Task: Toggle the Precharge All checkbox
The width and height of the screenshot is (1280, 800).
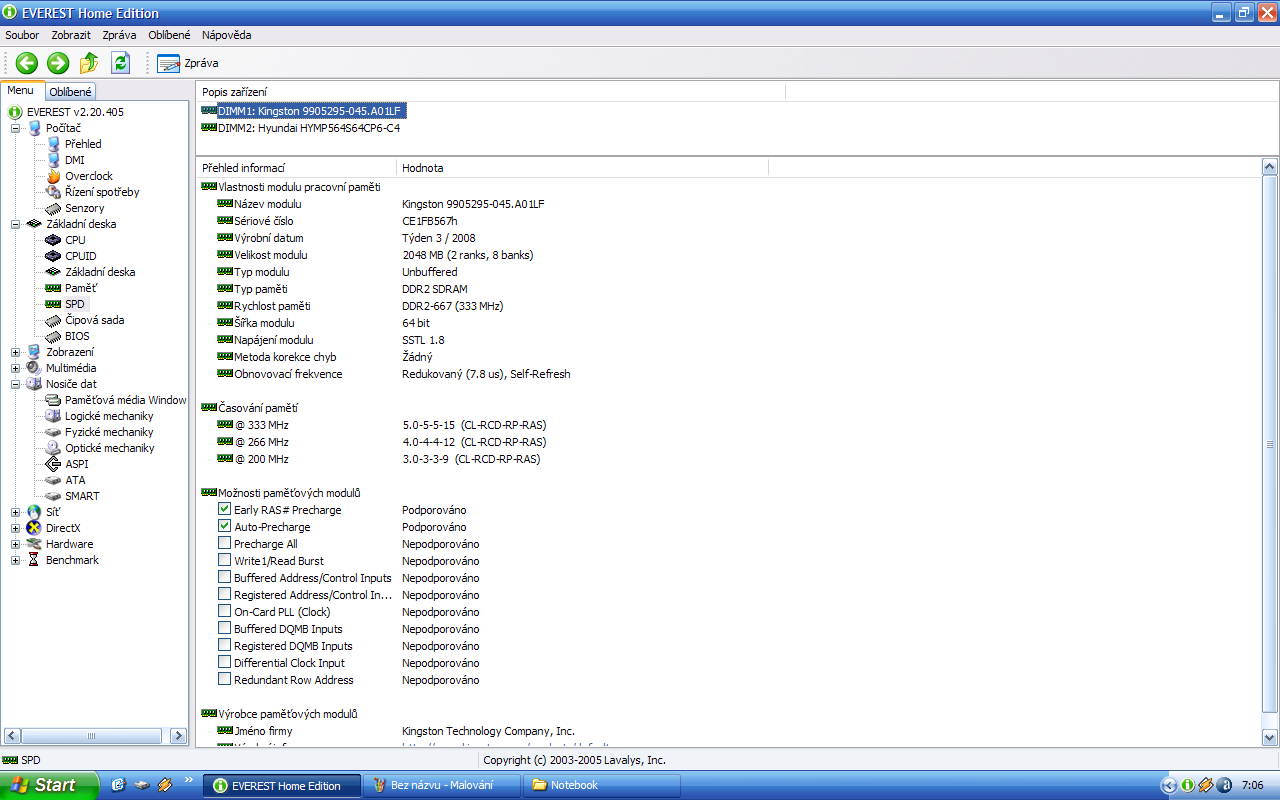Action: click(225, 544)
